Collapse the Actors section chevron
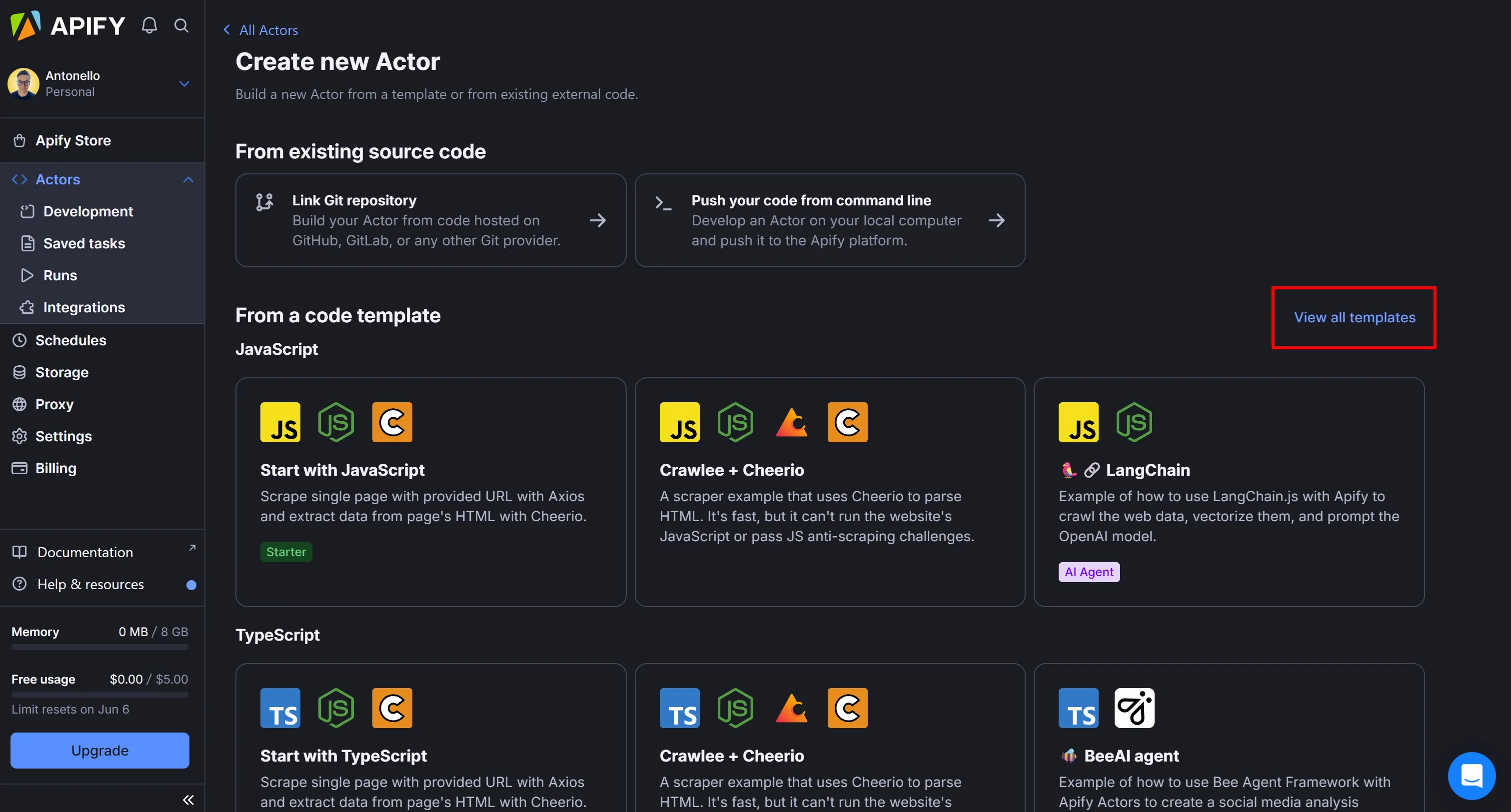 pos(188,179)
